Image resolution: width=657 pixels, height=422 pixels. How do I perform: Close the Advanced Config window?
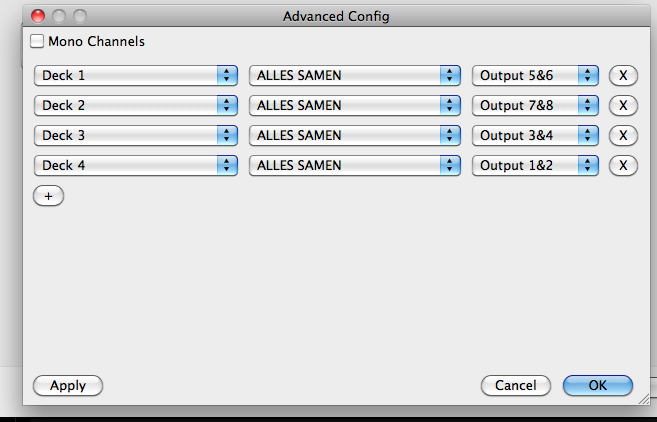coord(38,16)
